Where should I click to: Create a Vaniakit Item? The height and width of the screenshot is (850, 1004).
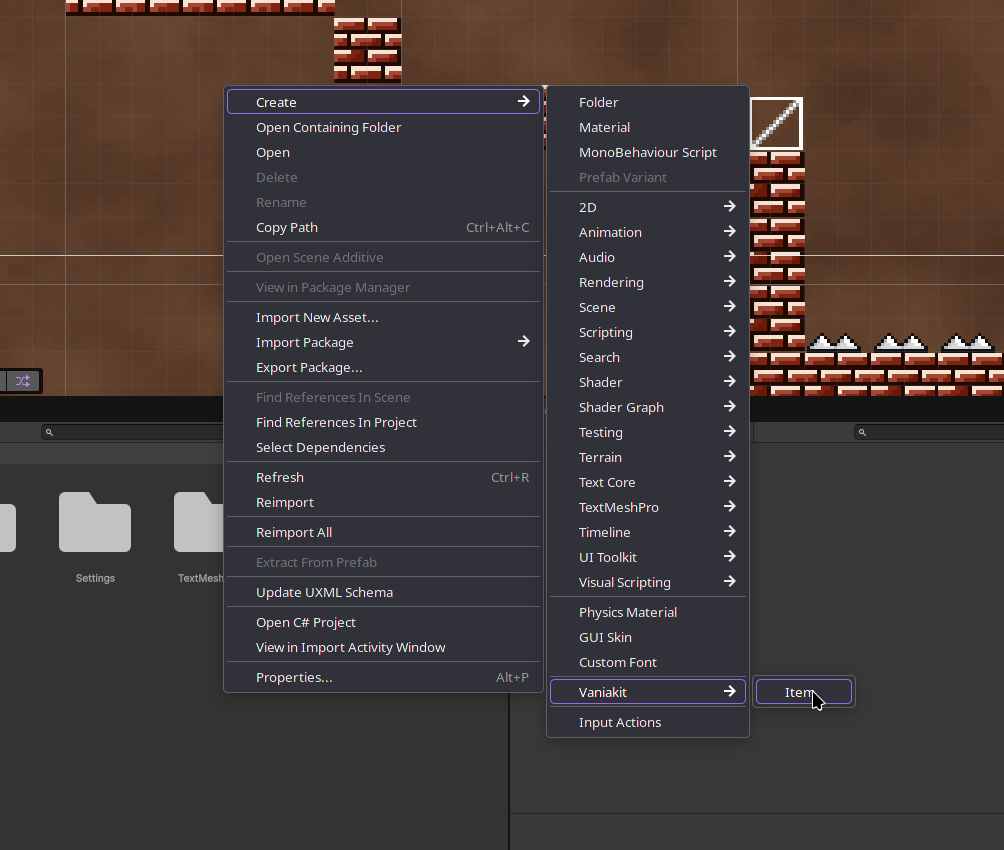pyautogui.click(x=804, y=692)
